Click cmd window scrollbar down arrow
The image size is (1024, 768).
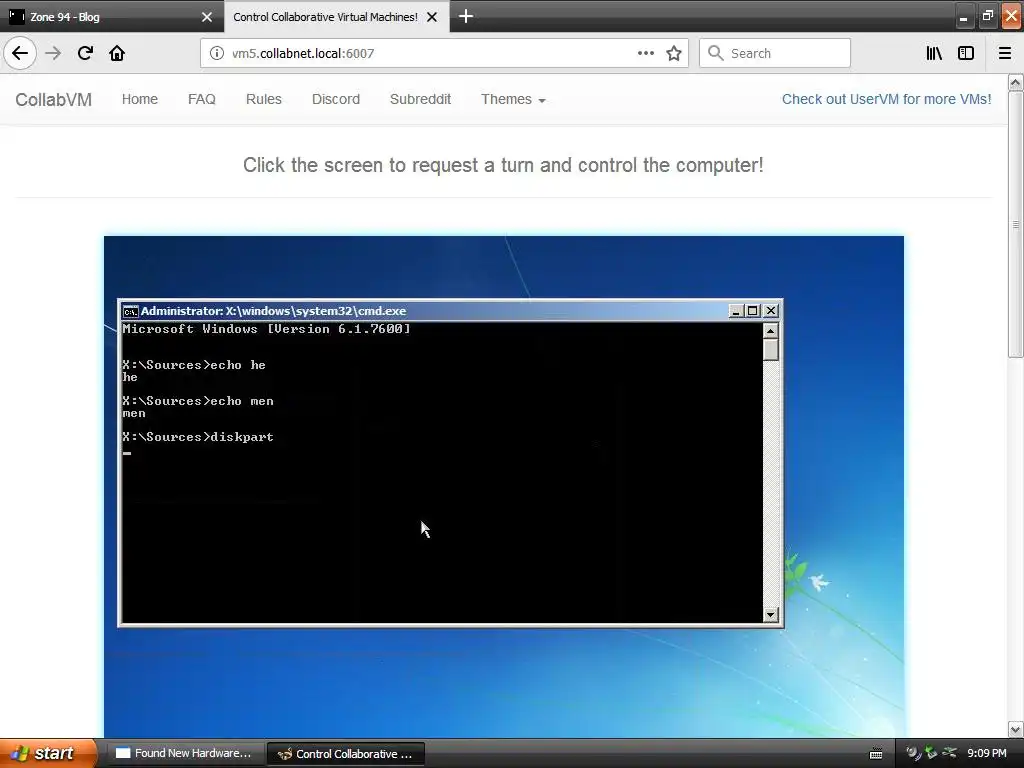[771, 615]
